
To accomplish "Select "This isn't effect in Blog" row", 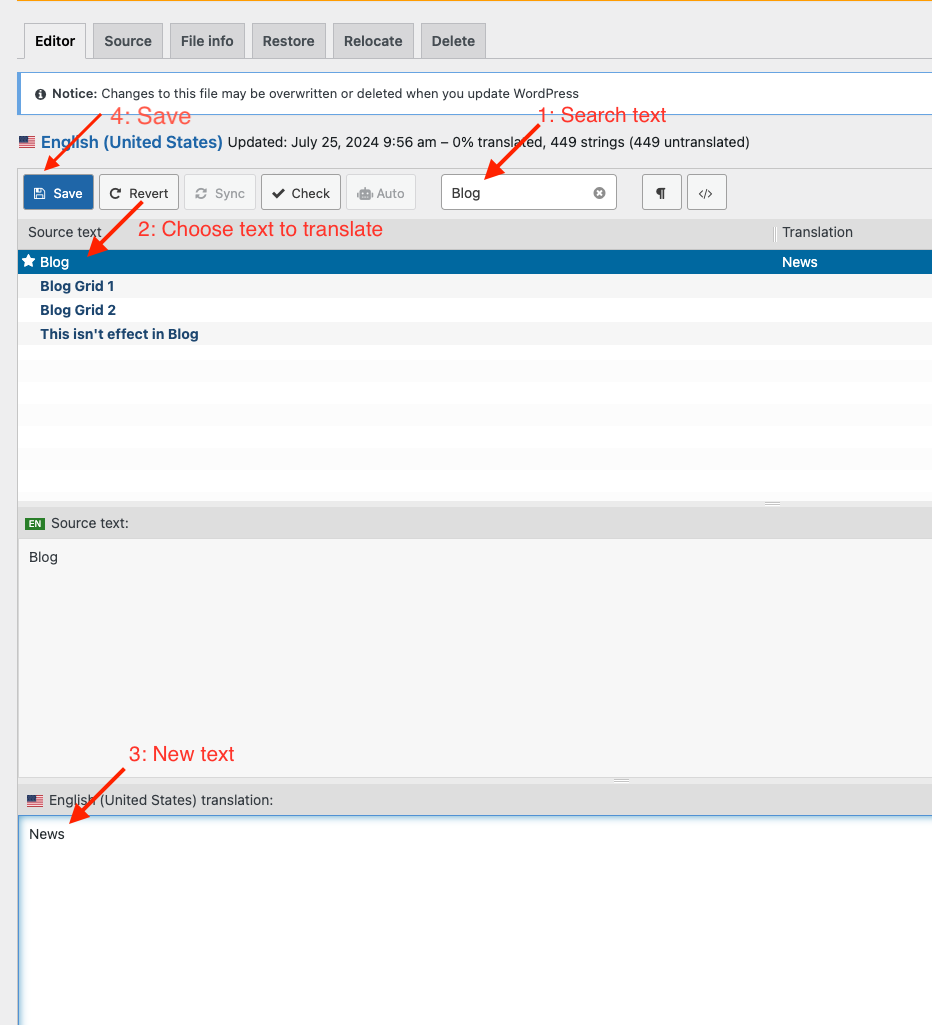I will tap(119, 334).
